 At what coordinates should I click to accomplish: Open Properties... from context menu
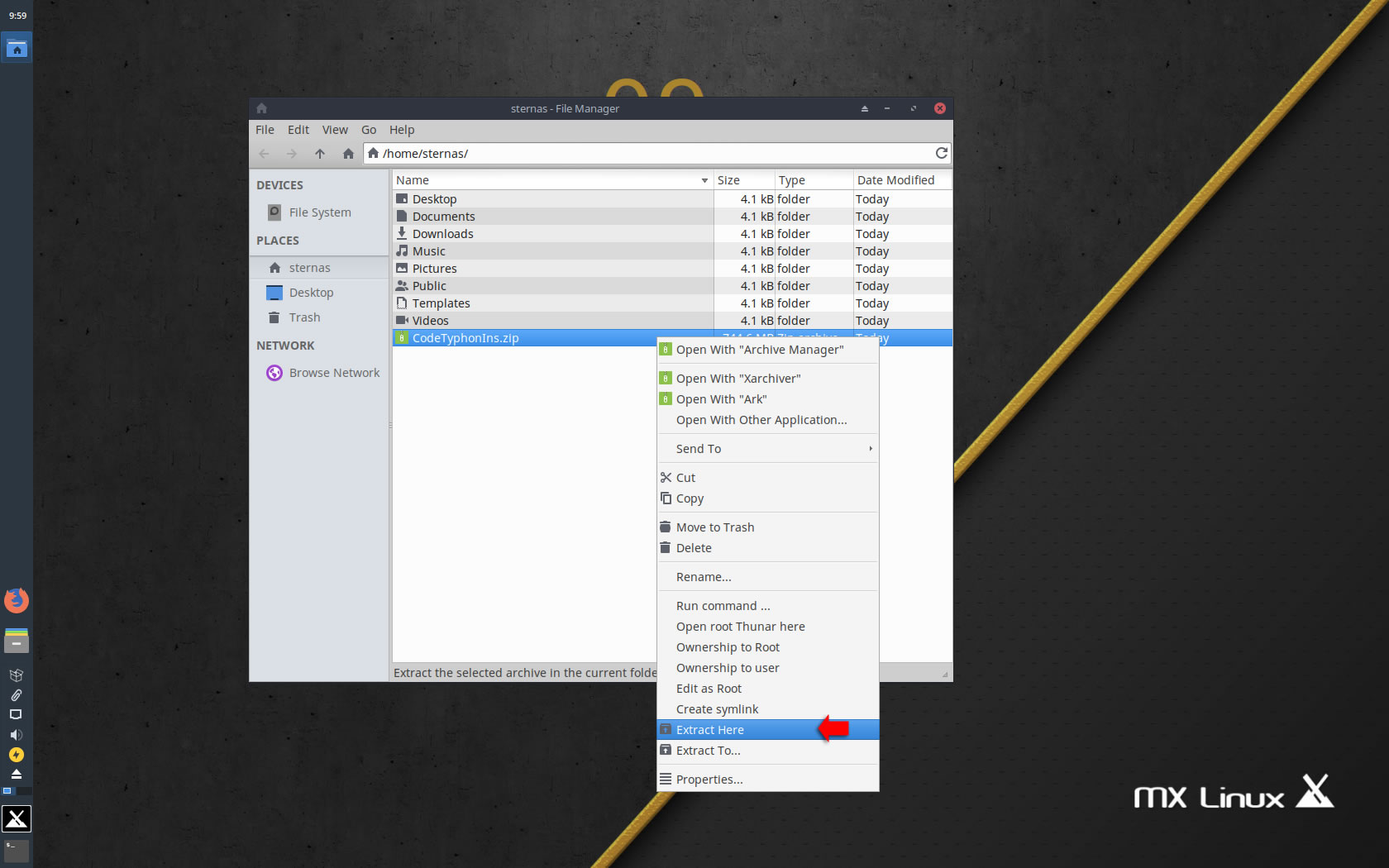tap(767, 780)
